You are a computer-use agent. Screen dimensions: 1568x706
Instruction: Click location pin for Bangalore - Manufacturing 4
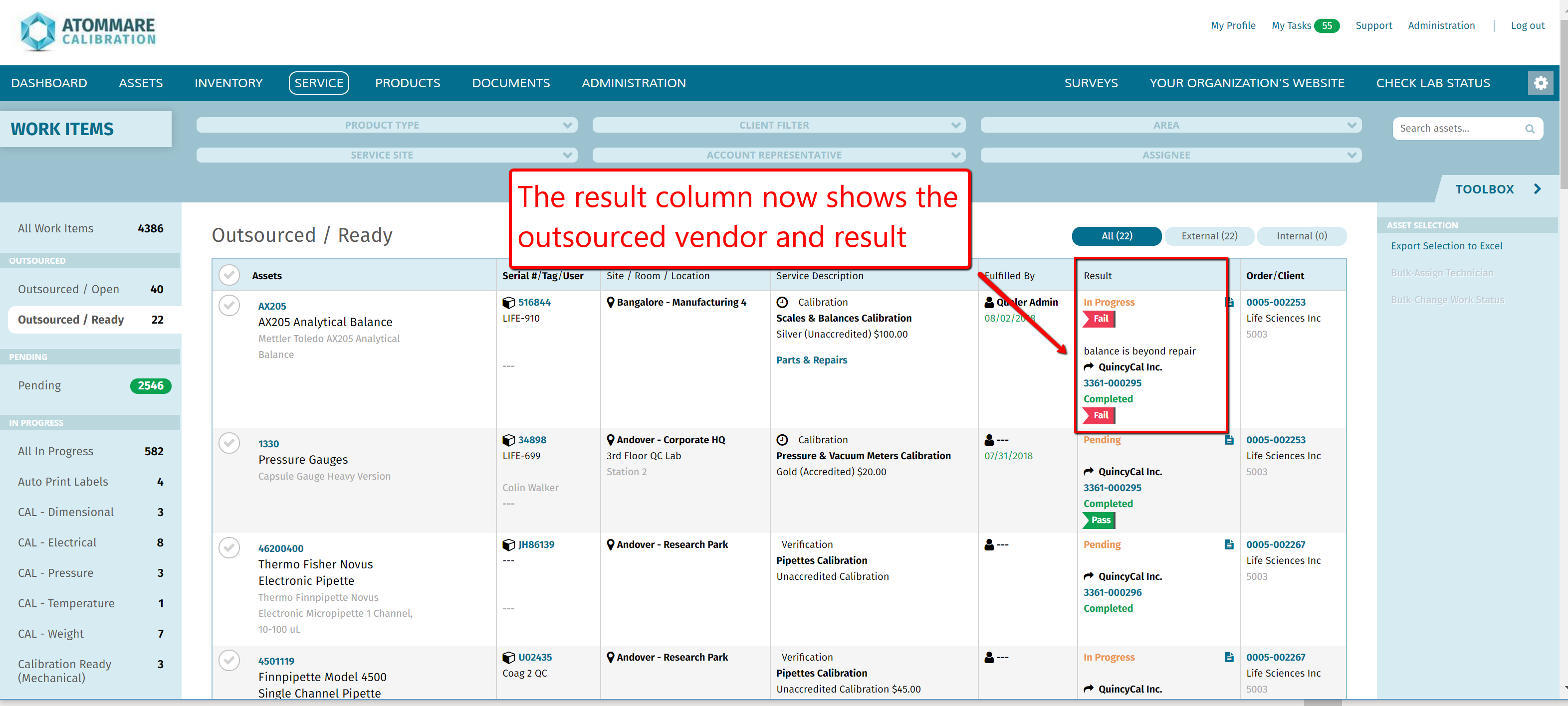pyautogui.click(x=611, y=302)
